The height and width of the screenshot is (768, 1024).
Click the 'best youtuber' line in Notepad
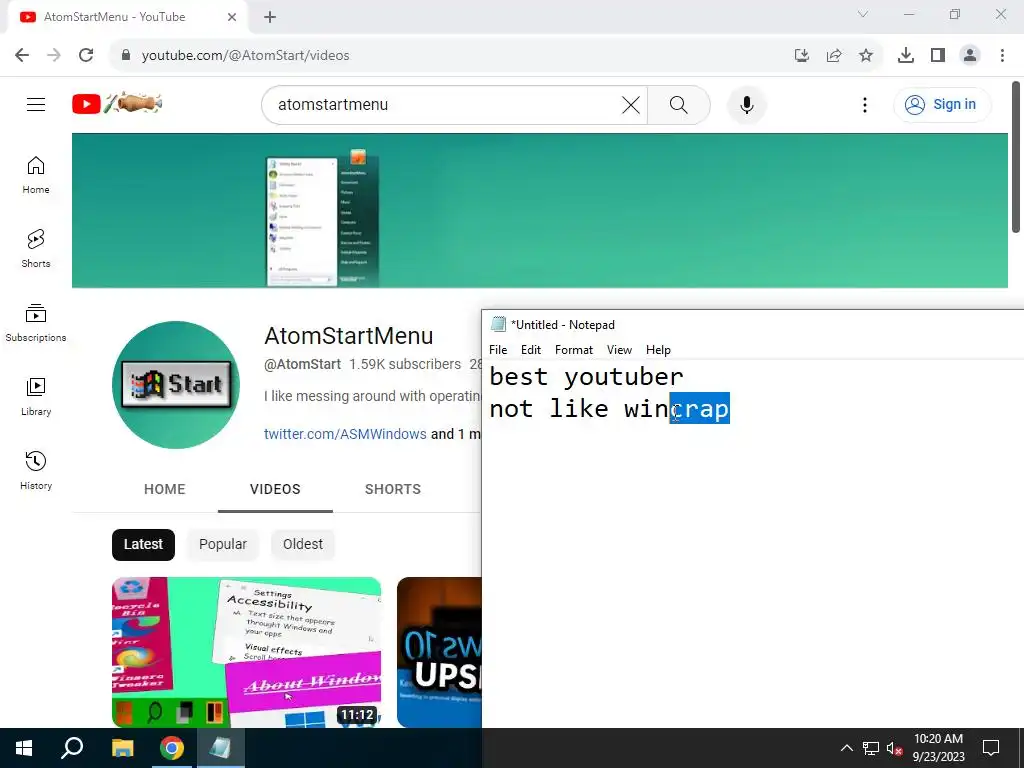pyautogui.click(x=586, y=377)
